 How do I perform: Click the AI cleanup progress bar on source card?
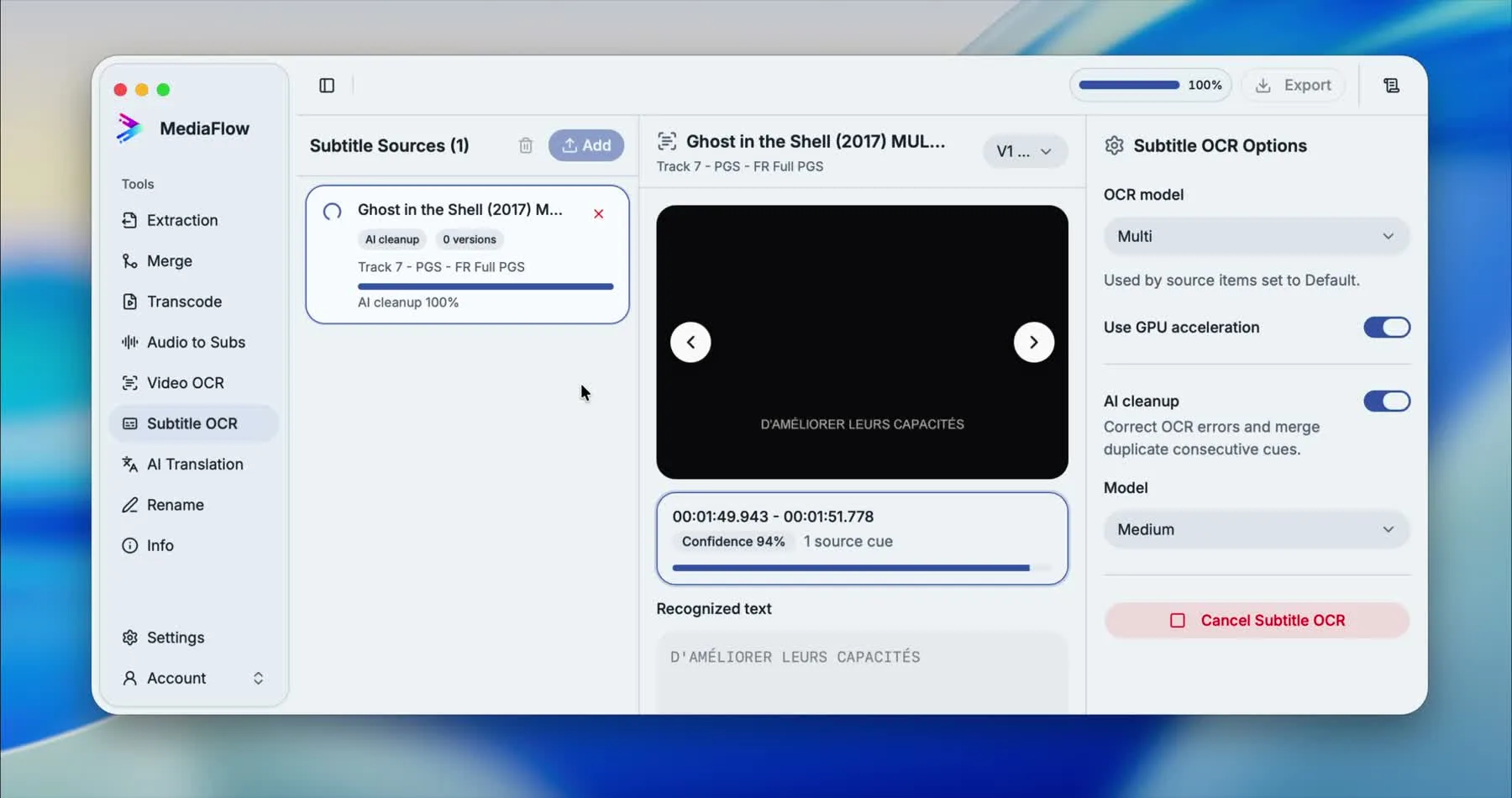[486, 286]
